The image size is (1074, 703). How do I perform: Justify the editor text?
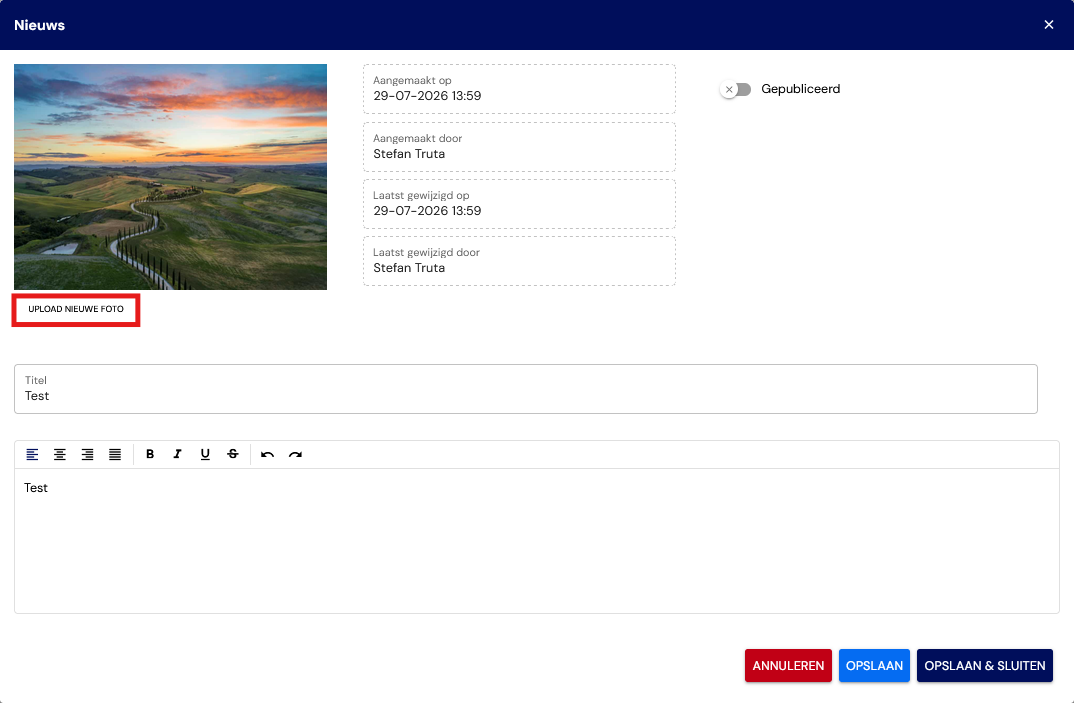click(x=115, y=454)
